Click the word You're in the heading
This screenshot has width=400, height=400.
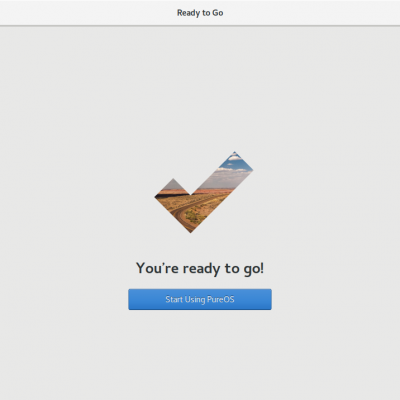(x=157, y=268)
